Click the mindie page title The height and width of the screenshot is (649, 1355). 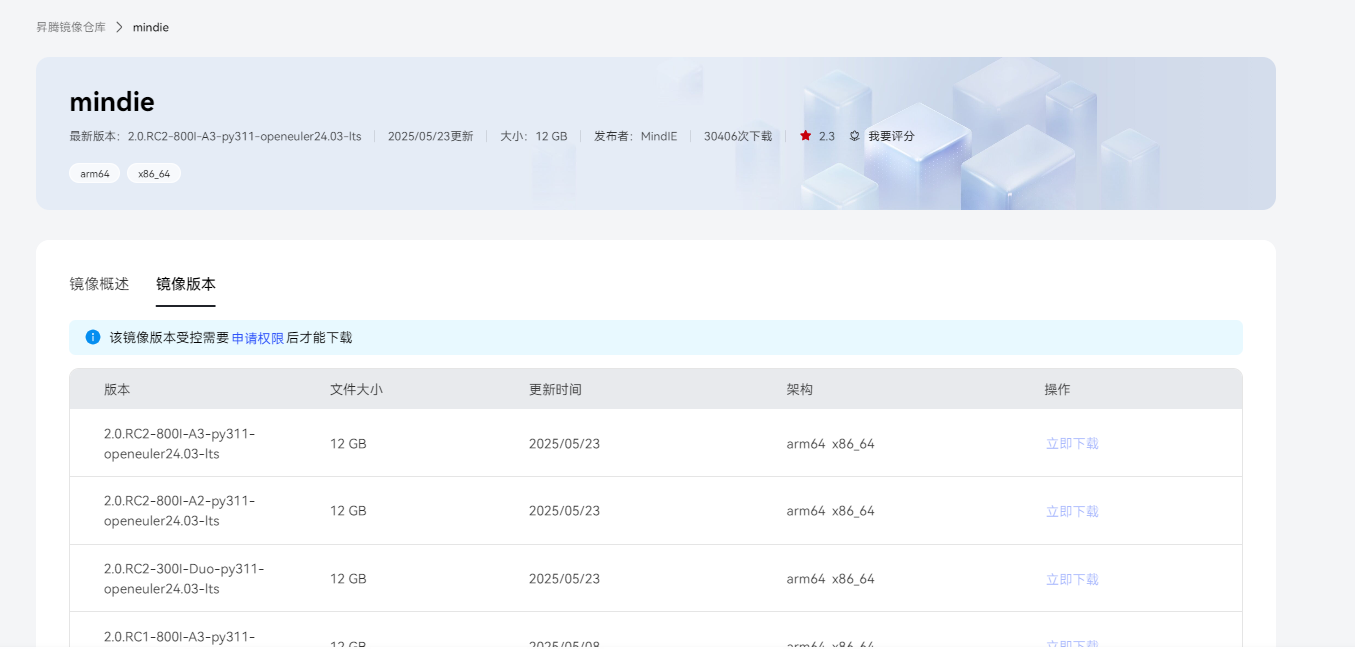112,102
